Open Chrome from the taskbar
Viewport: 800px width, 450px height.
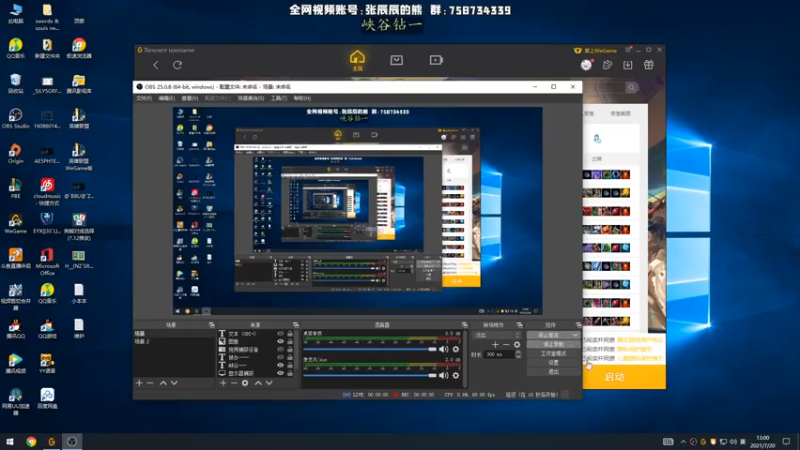[31, 441]
